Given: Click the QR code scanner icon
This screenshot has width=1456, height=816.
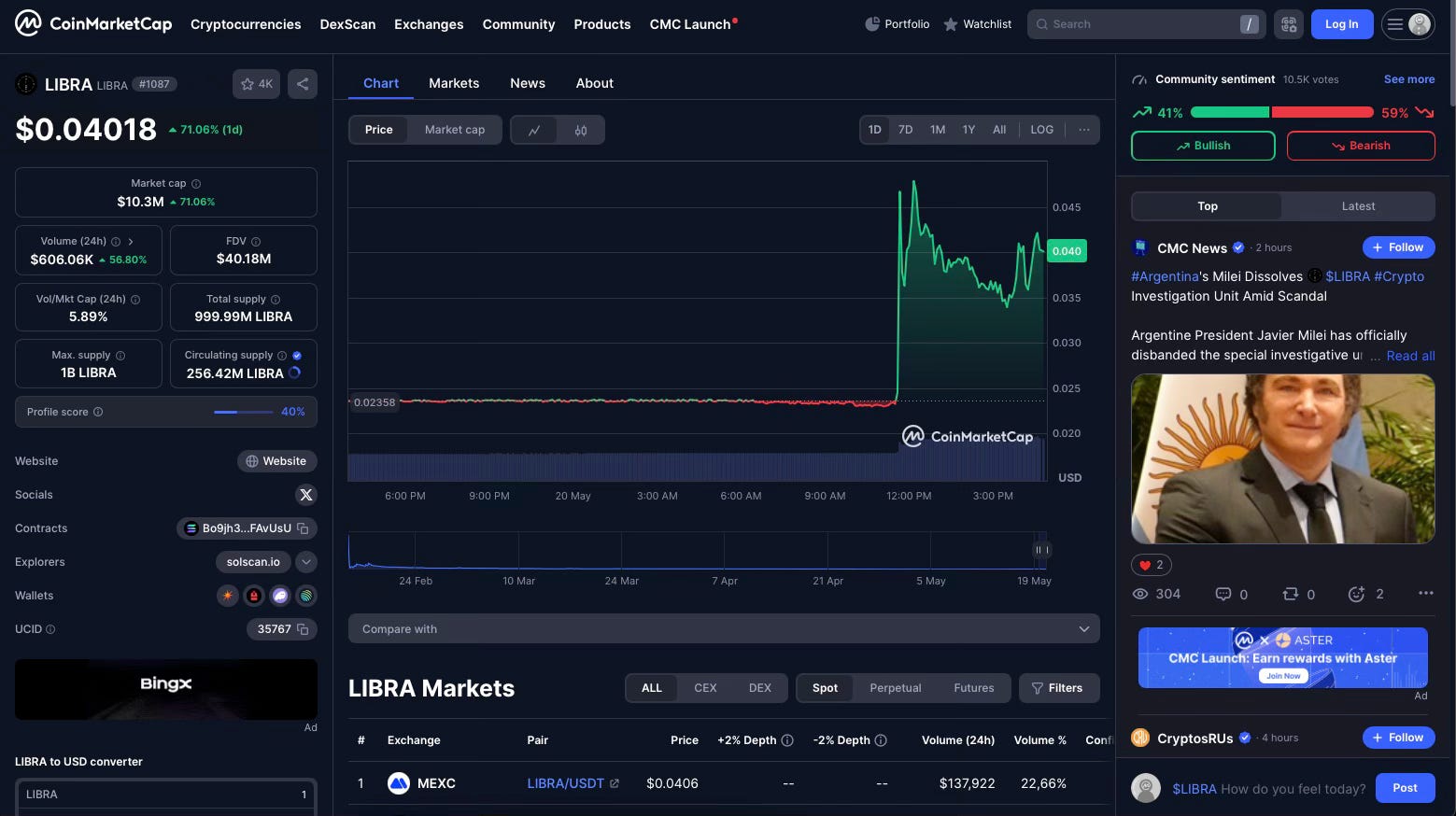Looking at the screenshot, I should point(1289,24).
